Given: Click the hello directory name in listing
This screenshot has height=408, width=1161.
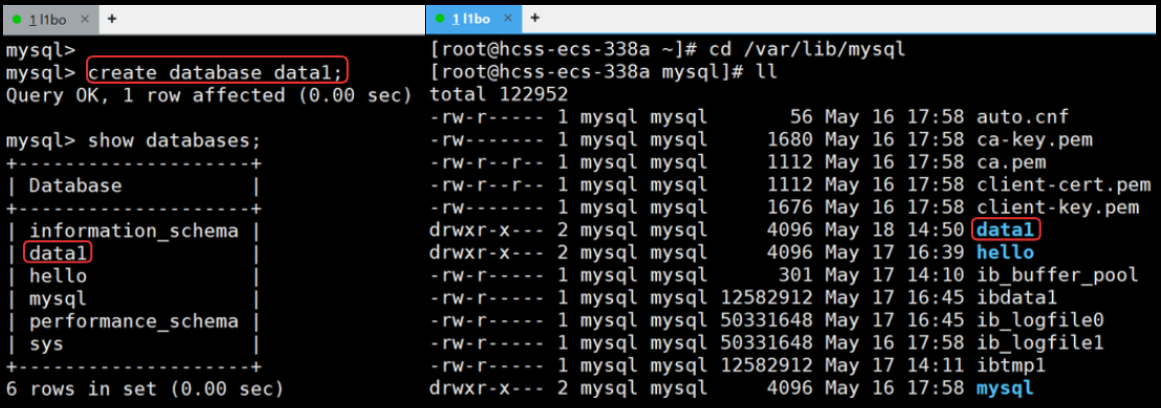Looking at the screenshot, I should coord(1005,253).
